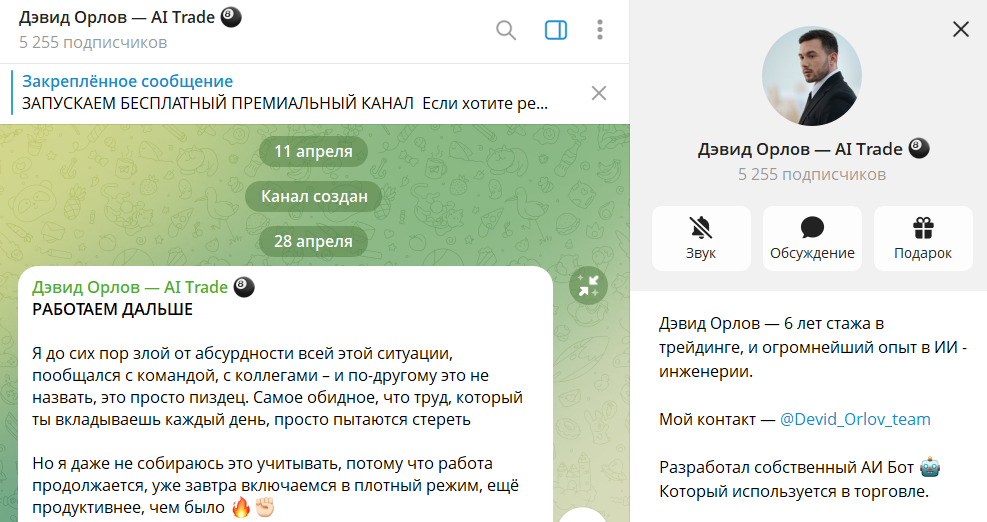This screenshot has width=987, height=522.
Task: Click the Канал создан service message
Action: 314,196
